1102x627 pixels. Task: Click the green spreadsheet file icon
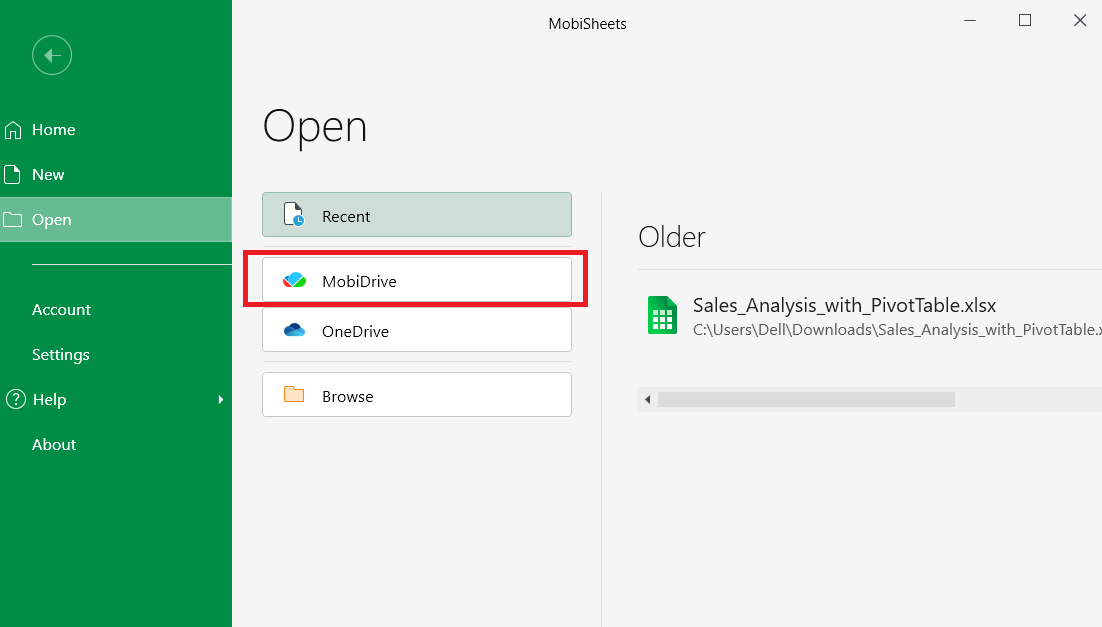click(662, 315)
